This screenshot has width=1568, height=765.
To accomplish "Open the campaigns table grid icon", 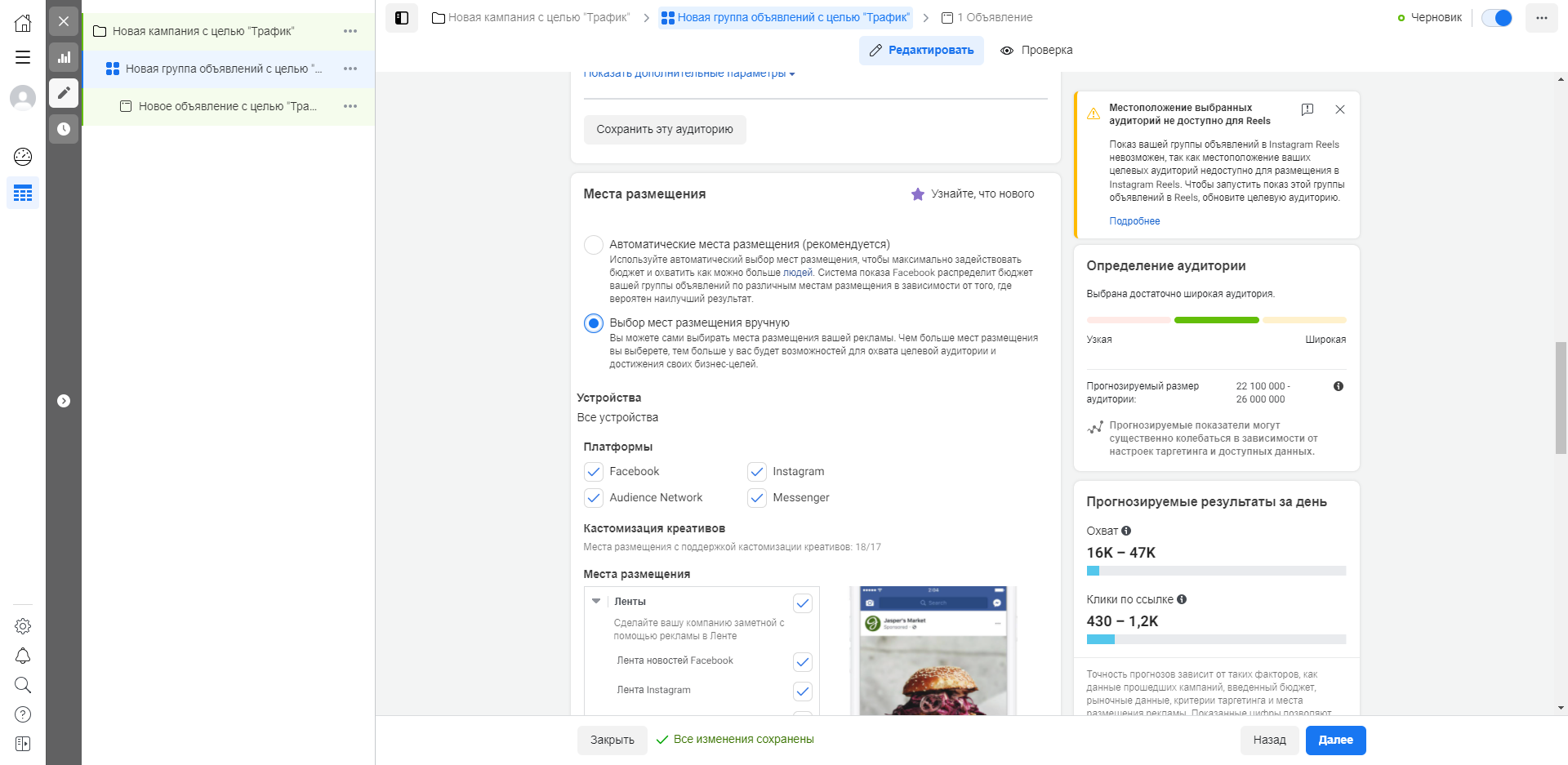I will coord(23,193).
